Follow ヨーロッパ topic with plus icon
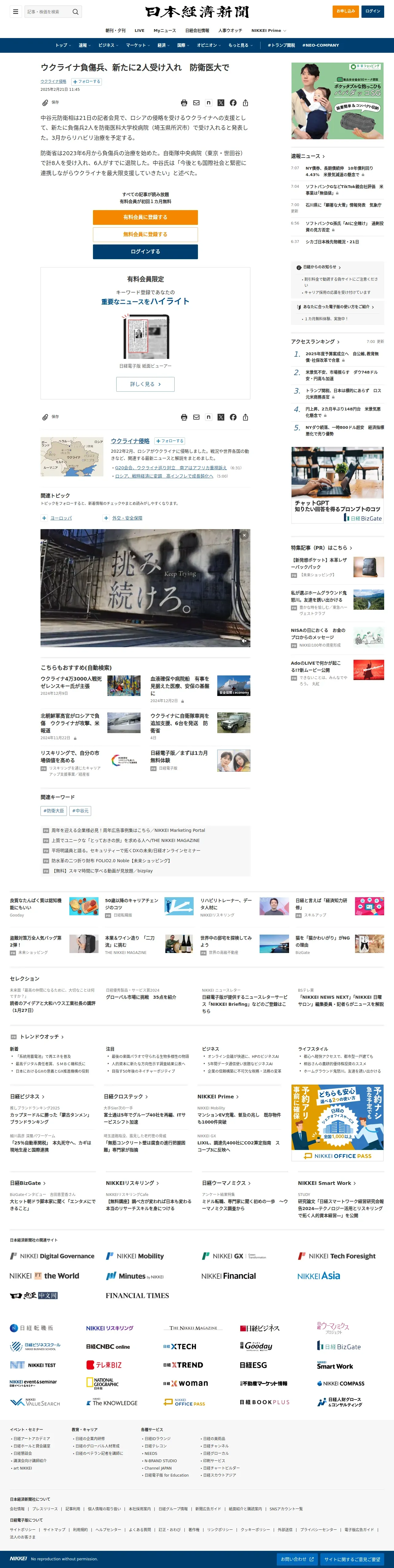 tap(44, 518)
